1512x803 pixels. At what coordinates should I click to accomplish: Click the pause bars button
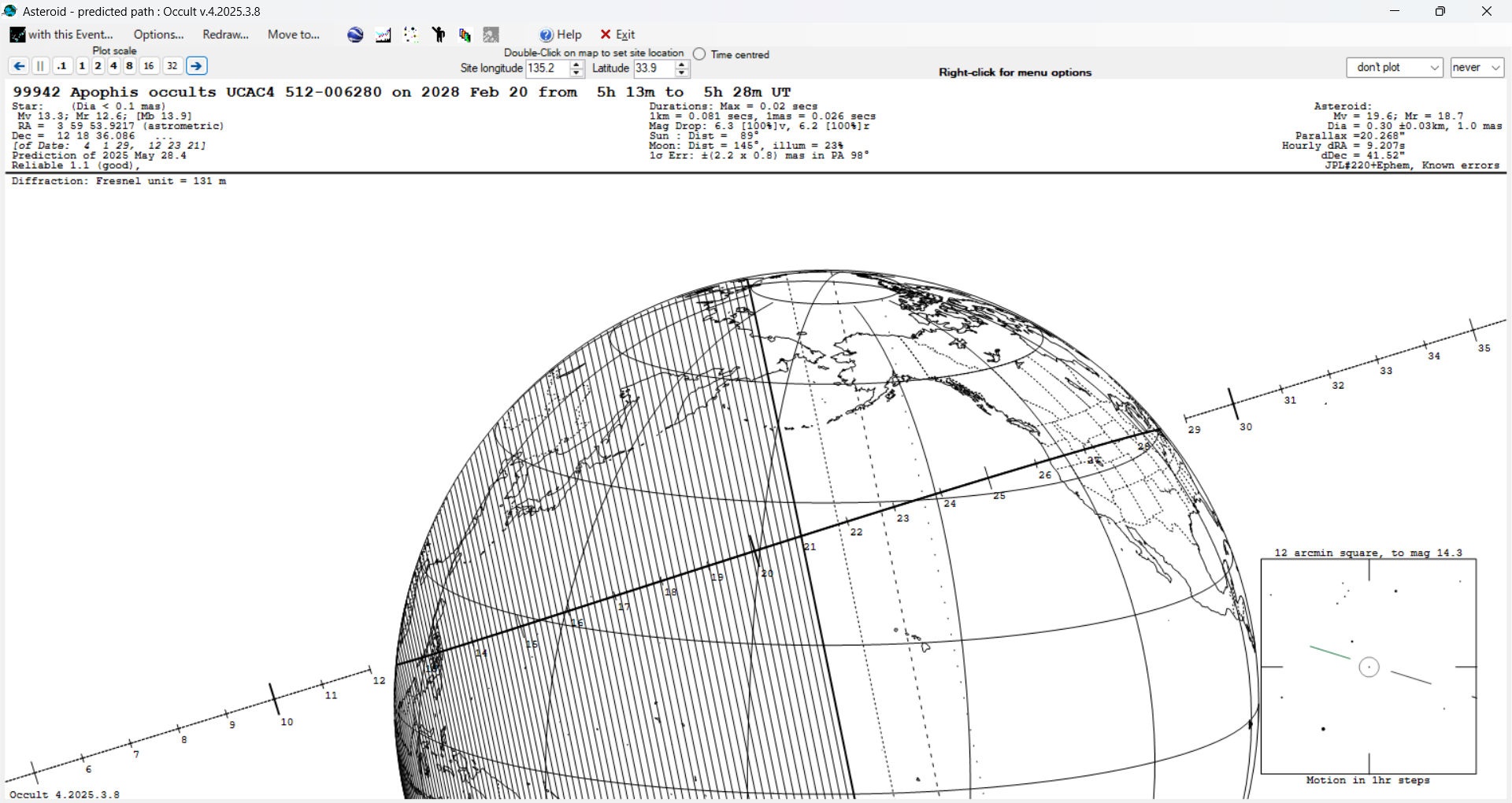[41, 66]
